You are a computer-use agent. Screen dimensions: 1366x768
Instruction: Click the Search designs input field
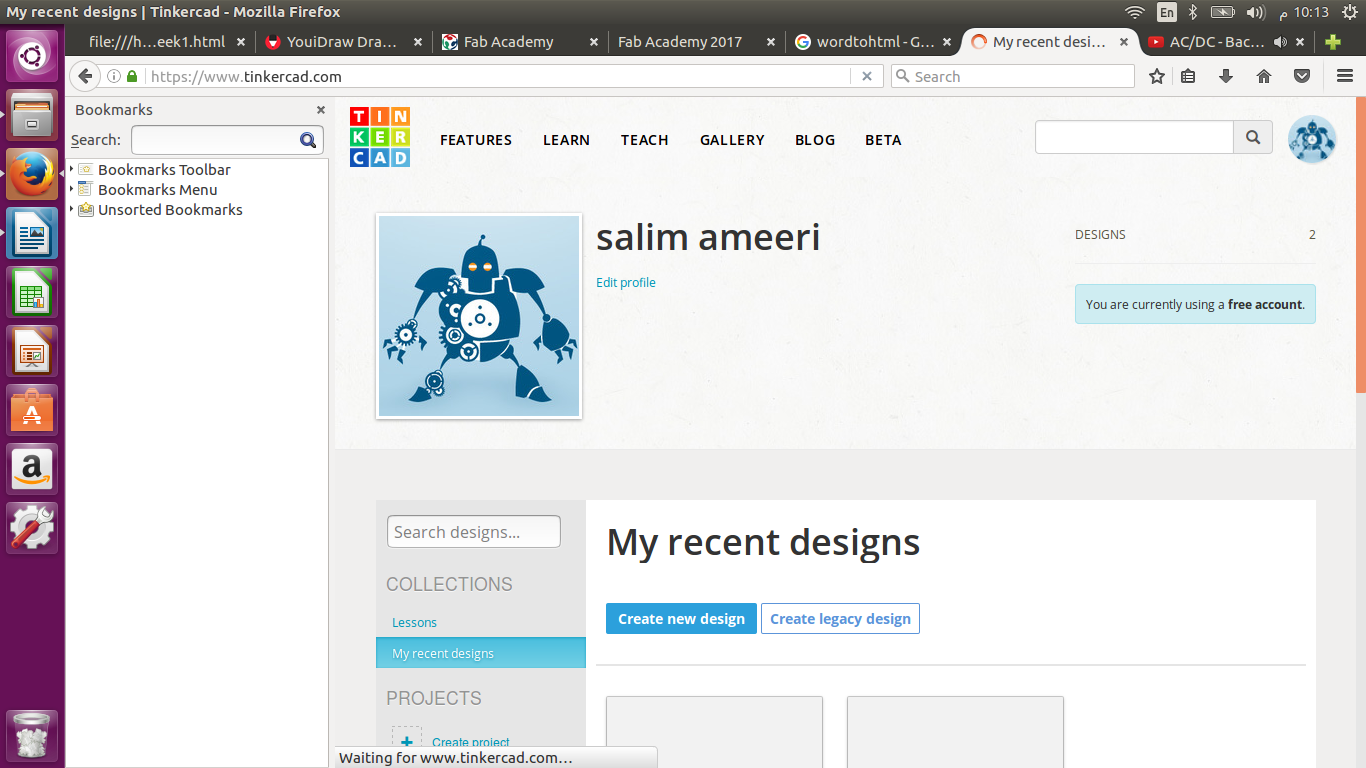474,532
